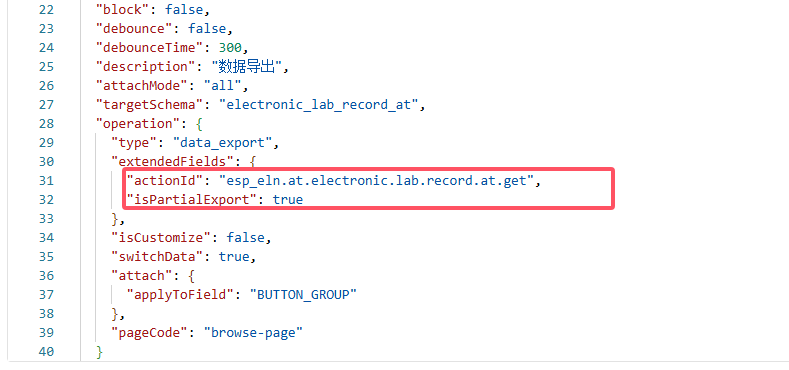Image resolution: width=789 pixels, height=370 pixels.
Task: Click the closing brace on line 40
Action: coord(100,352)
